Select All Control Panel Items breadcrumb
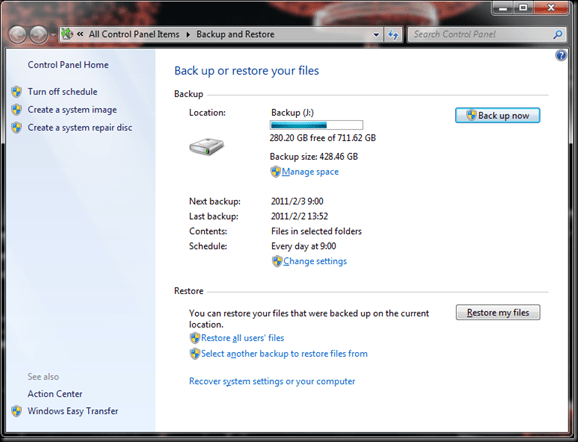Screen dimensions: 578x442 (x=134, y=34)
